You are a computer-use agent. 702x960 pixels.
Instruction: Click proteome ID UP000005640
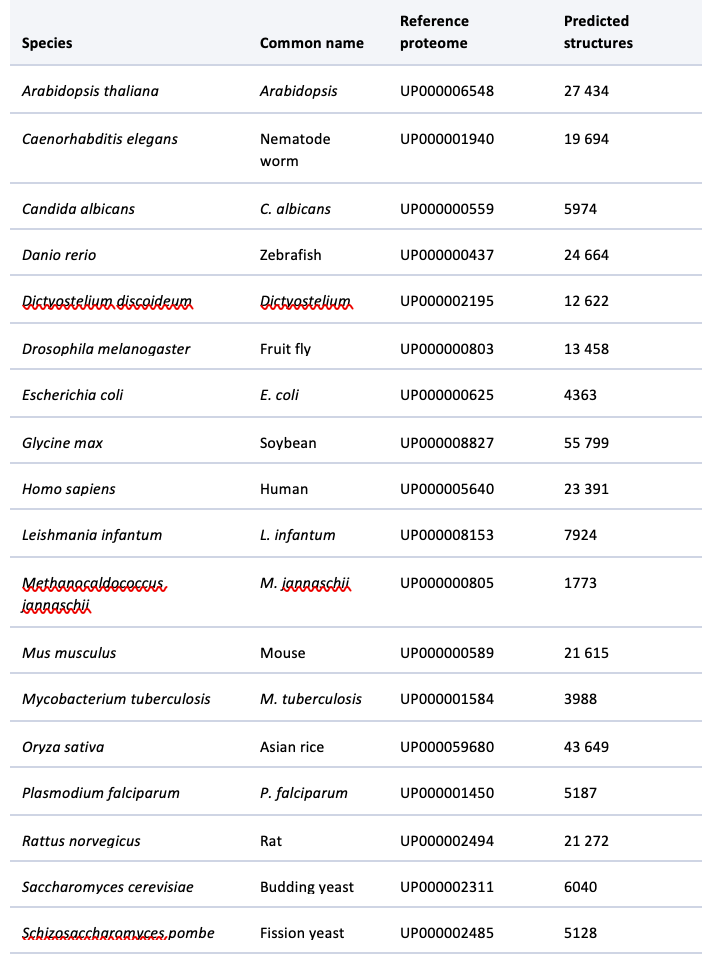tap(447, 489)
